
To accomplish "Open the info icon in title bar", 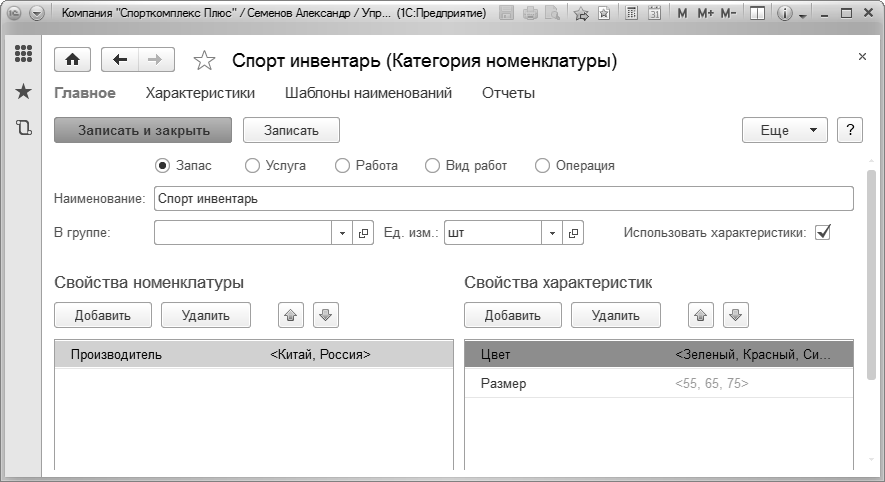I will (784, 13).
